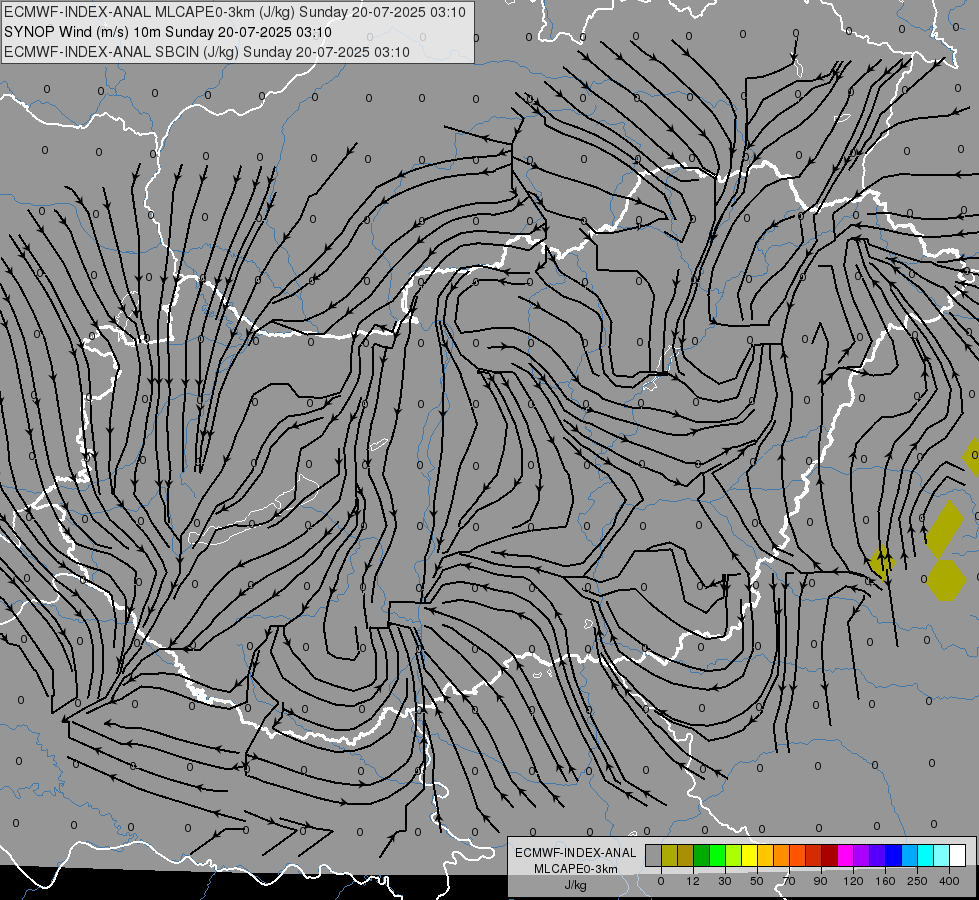This screenshot has height=900, width=979.
Task: Click the dark red legend swatch
Action: 829,855
